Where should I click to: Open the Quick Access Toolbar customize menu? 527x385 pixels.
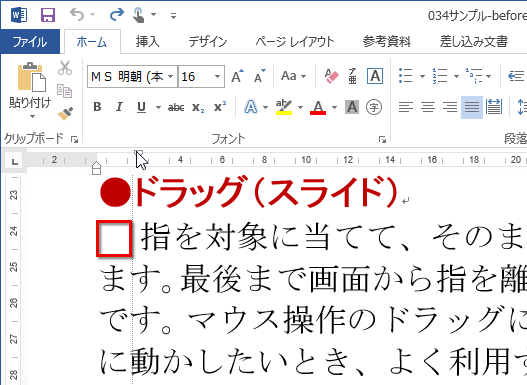point(173,15)
